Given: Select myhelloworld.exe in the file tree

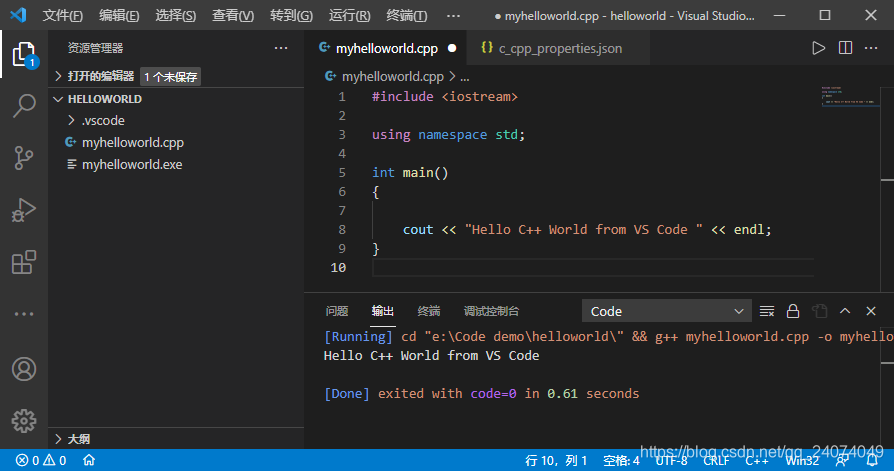Looking at the screenshot, I should pos(178,164).
